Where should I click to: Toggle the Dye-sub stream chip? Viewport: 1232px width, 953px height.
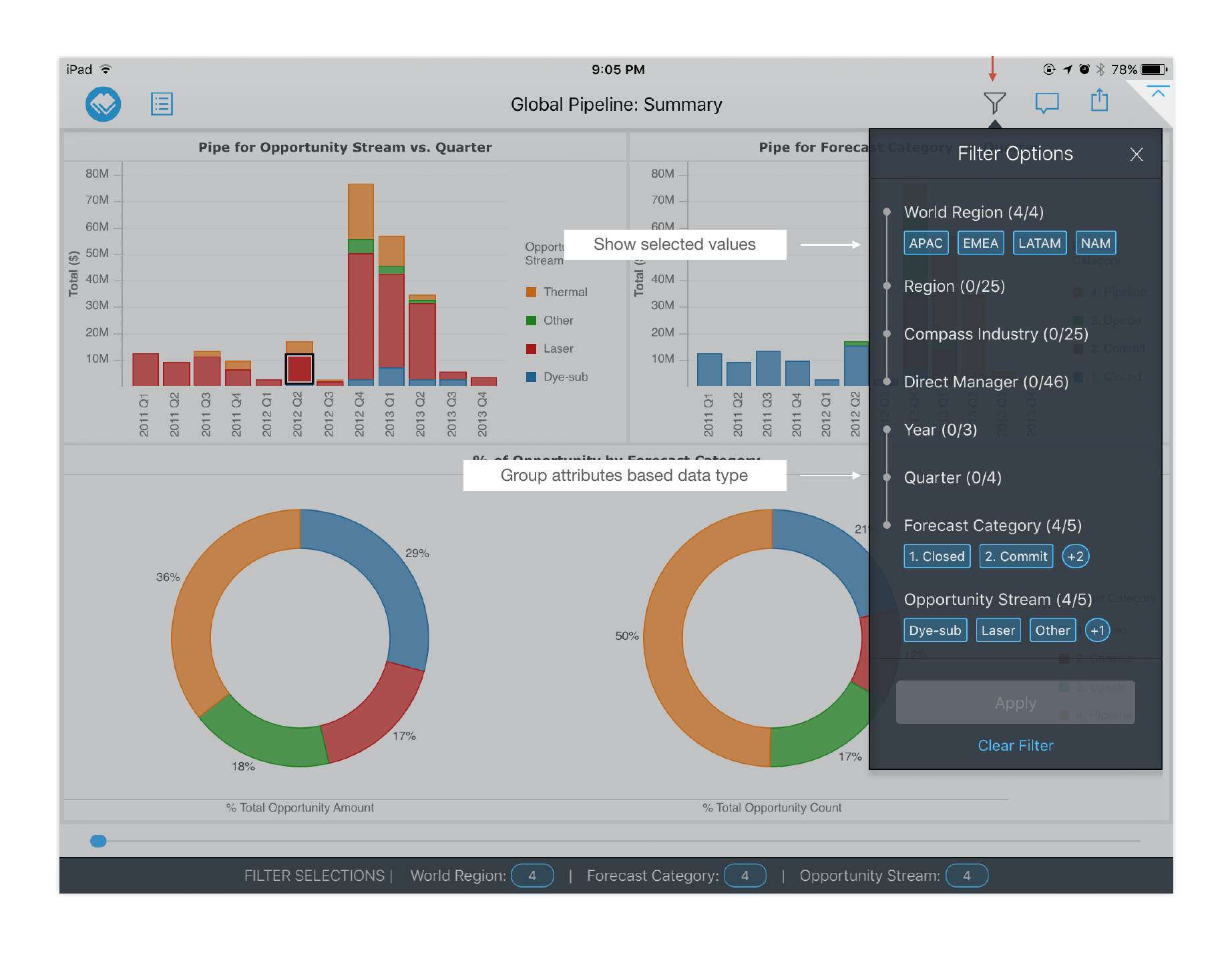[935, 630]
